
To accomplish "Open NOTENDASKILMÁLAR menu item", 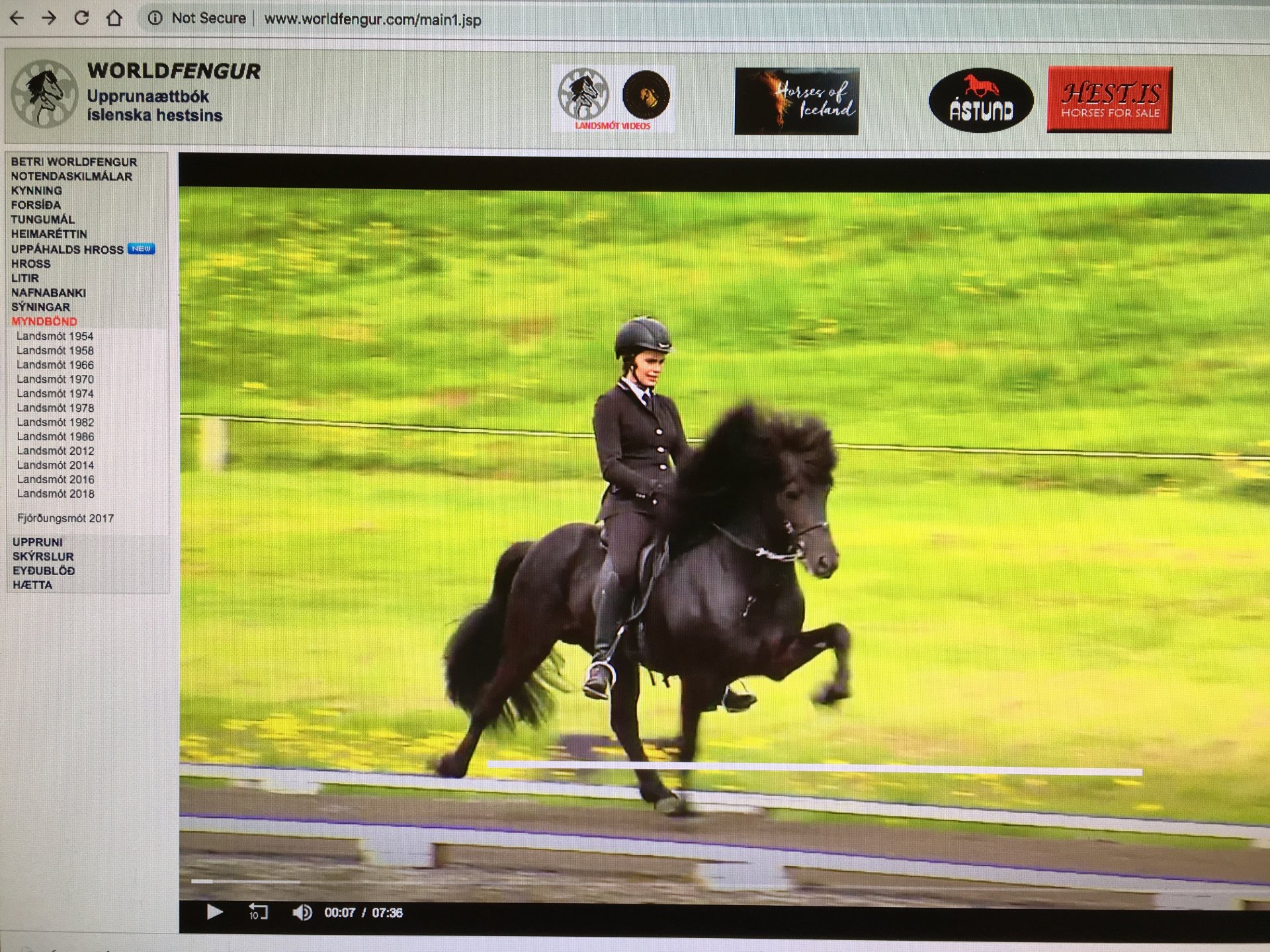I will tap(71, 177).
